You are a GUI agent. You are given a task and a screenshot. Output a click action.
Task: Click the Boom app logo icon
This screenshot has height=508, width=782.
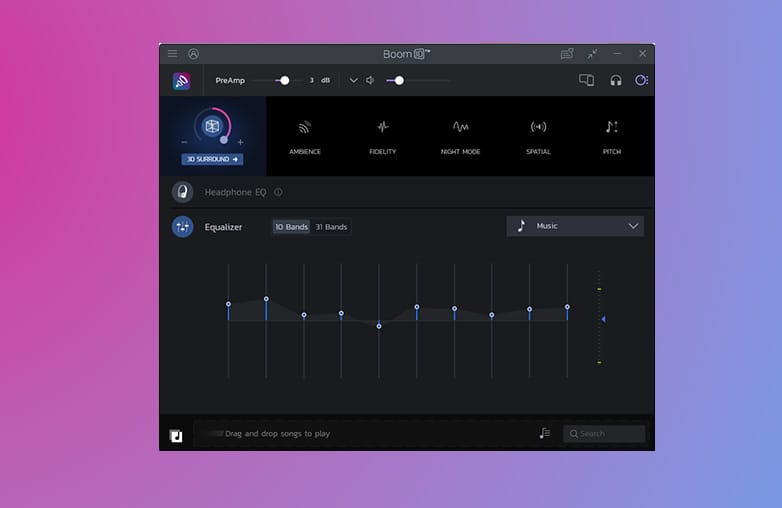click(x=182, y=81)
